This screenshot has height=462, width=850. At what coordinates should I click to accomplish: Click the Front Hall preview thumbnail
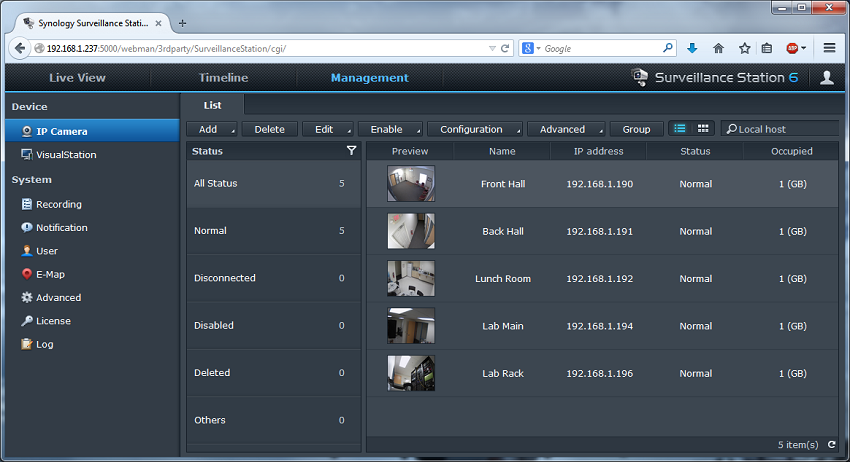point(411,184)
